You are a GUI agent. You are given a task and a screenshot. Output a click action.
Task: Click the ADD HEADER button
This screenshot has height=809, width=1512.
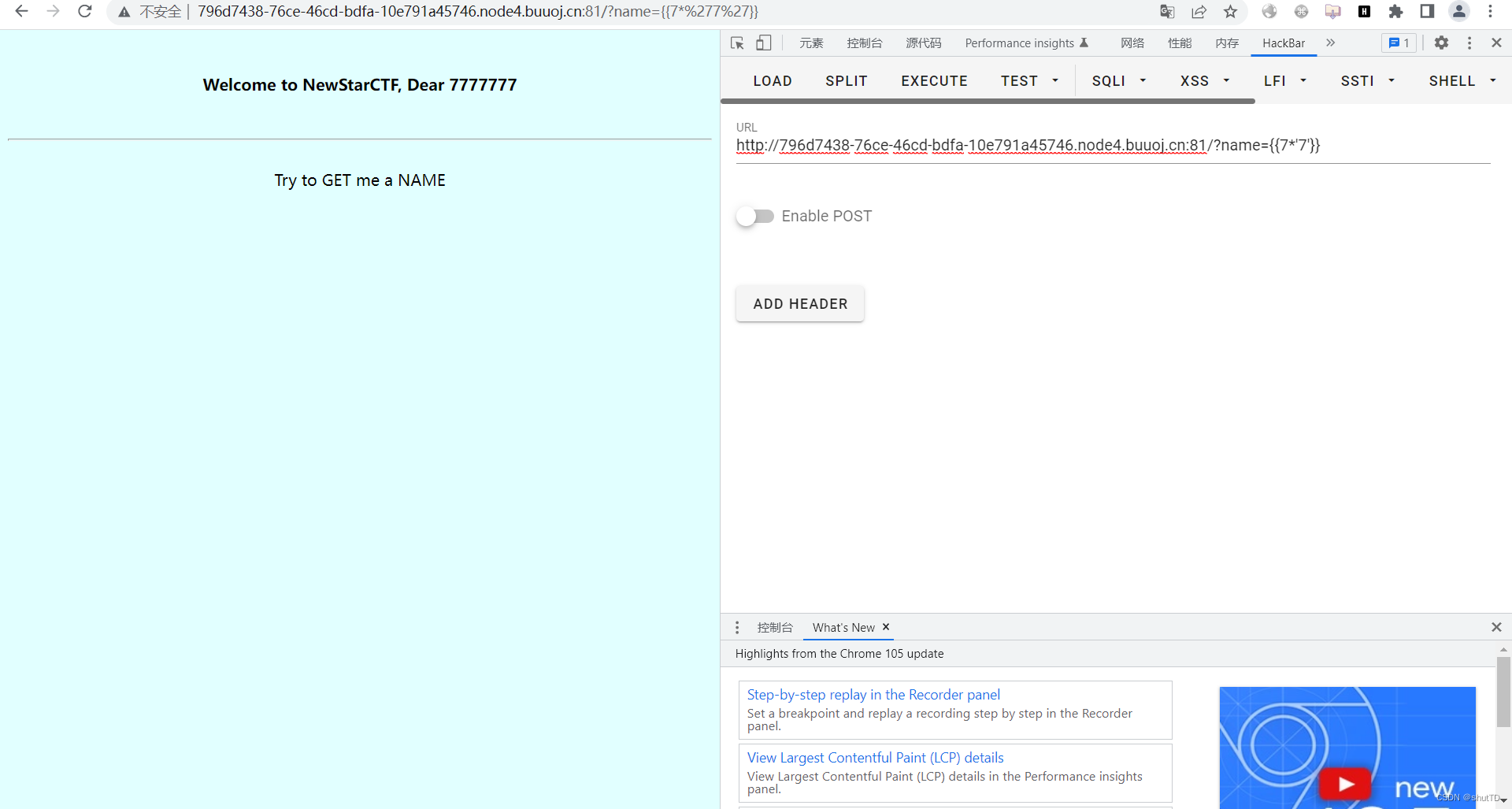(799, 303)
